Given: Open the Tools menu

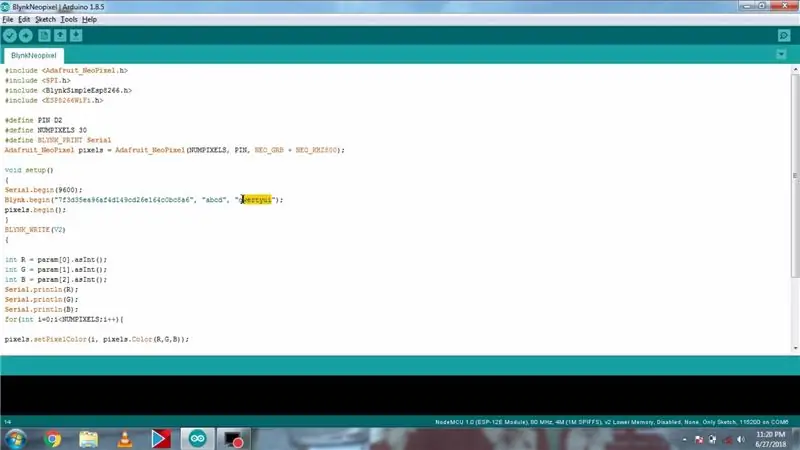Looking at the screenshot, I should click(x=69, y=19).
